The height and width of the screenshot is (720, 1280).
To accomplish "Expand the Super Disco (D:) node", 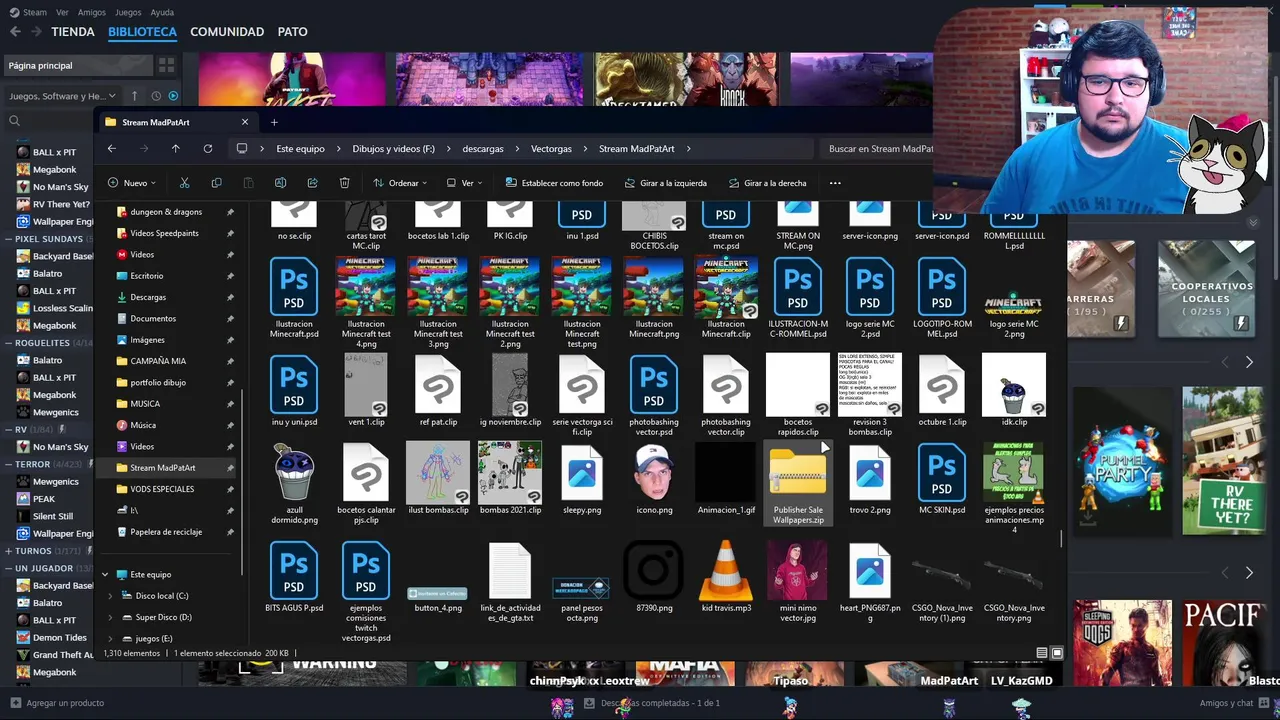I will [x=110, y=617].
